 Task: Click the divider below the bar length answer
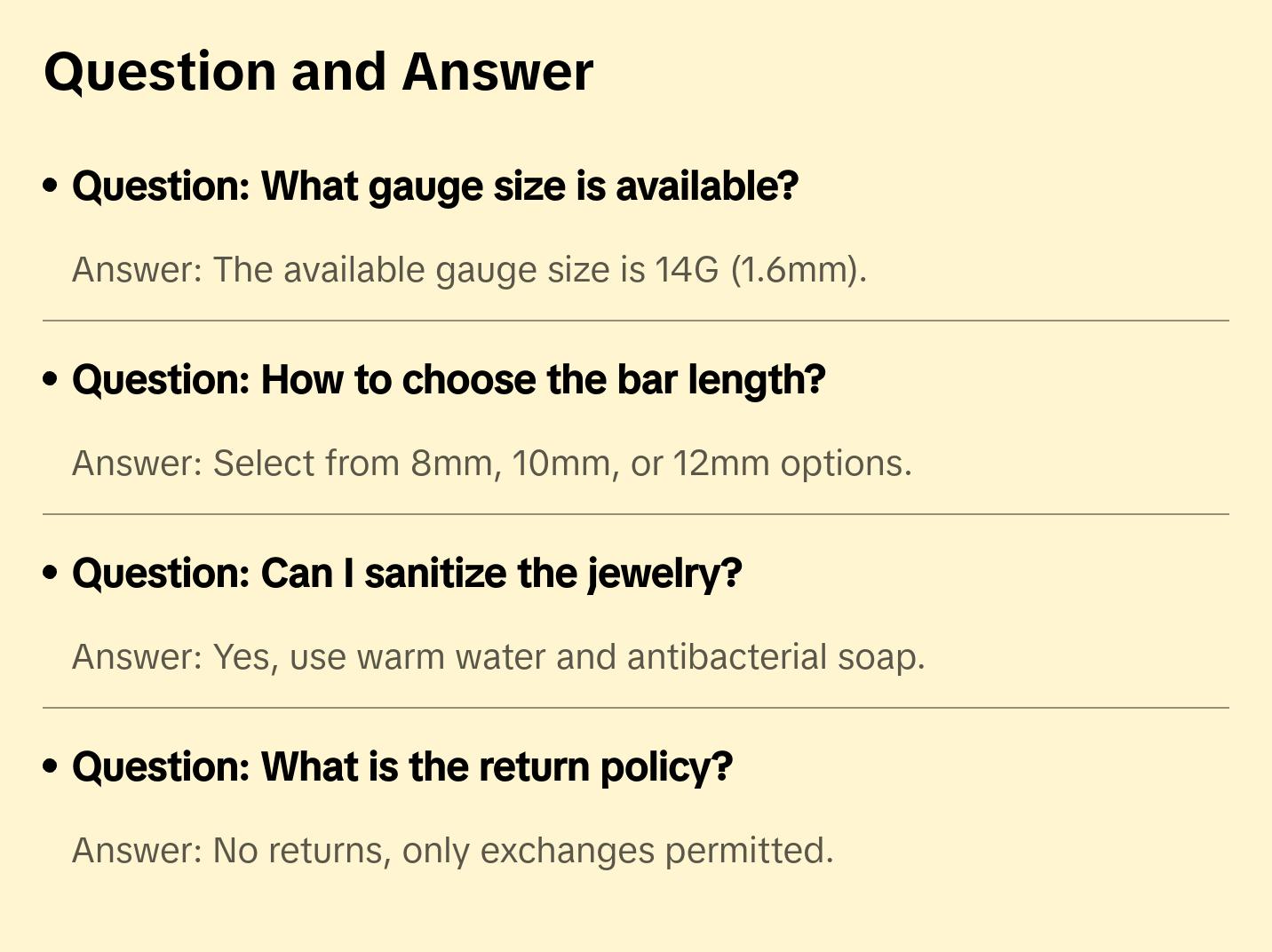(636, 514)
